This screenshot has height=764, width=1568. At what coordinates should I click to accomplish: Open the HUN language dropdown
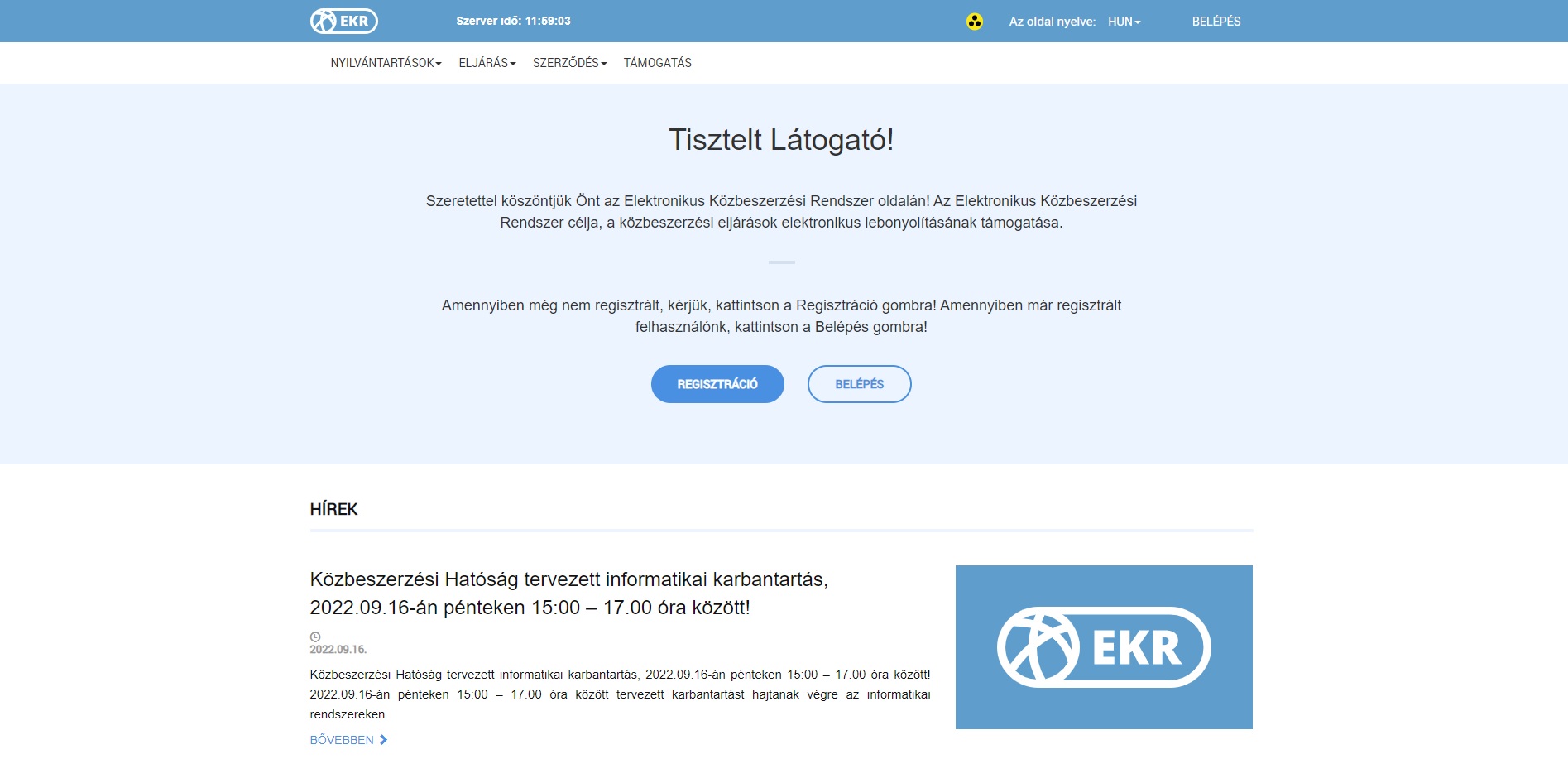(x=1124, y=22)
